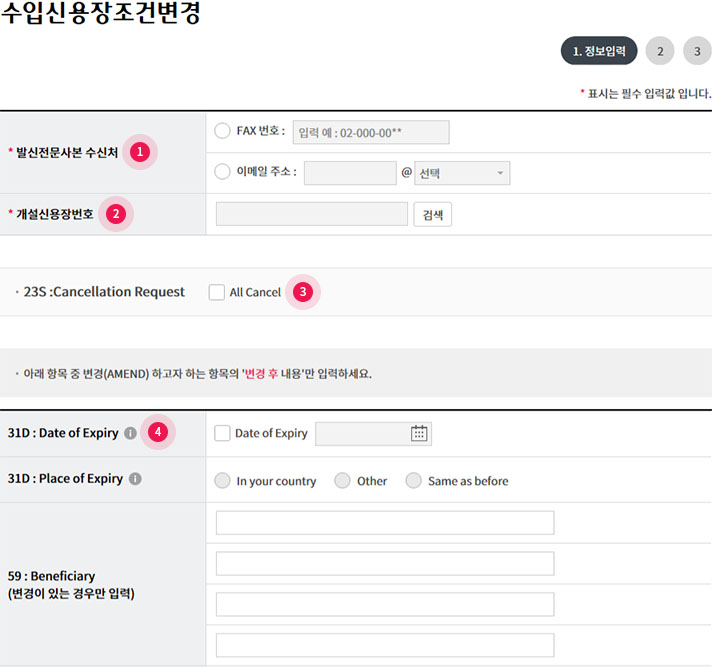This screenshot has height=668, width=712.
Task: Go to step 3 in the progress indicator
Action: click(x=697, y=51)
